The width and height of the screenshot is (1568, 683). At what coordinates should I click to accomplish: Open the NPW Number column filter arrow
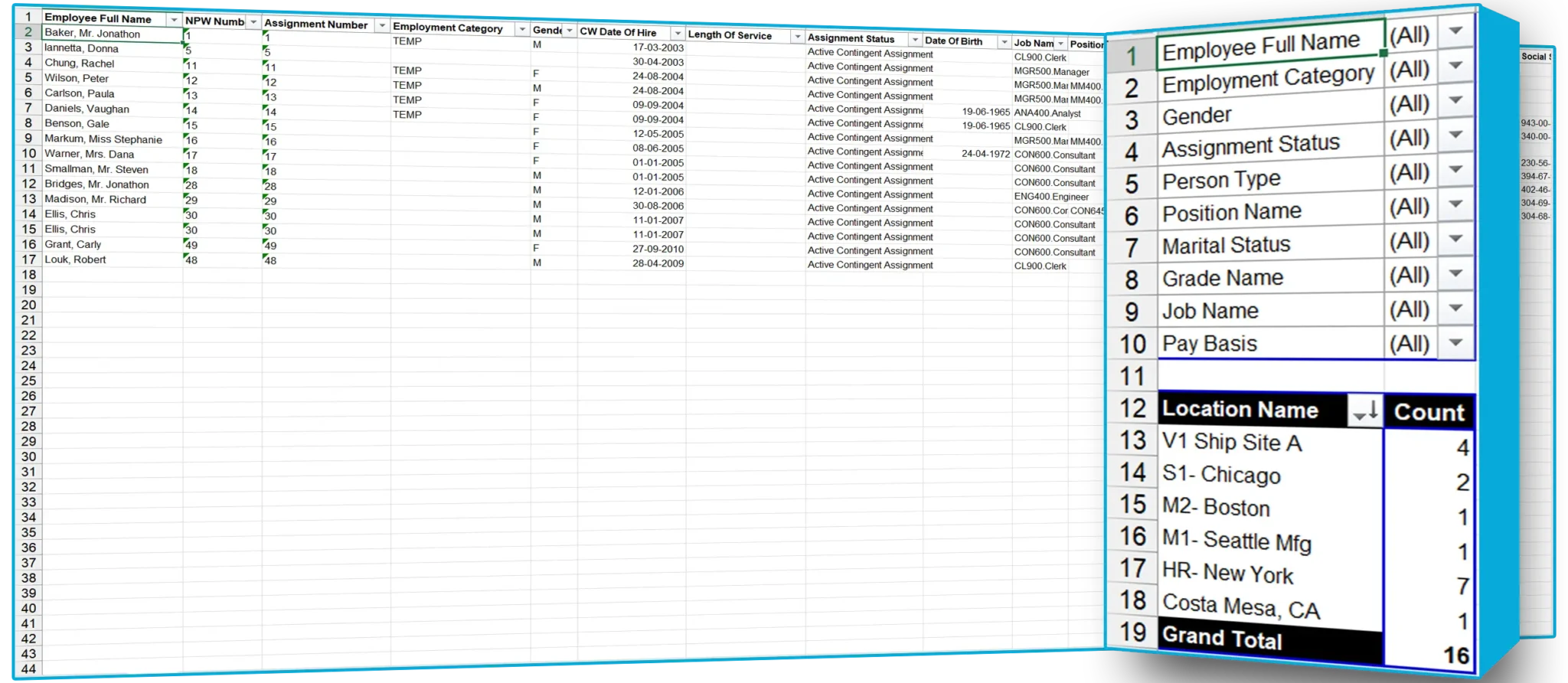[x=253, y=22]
